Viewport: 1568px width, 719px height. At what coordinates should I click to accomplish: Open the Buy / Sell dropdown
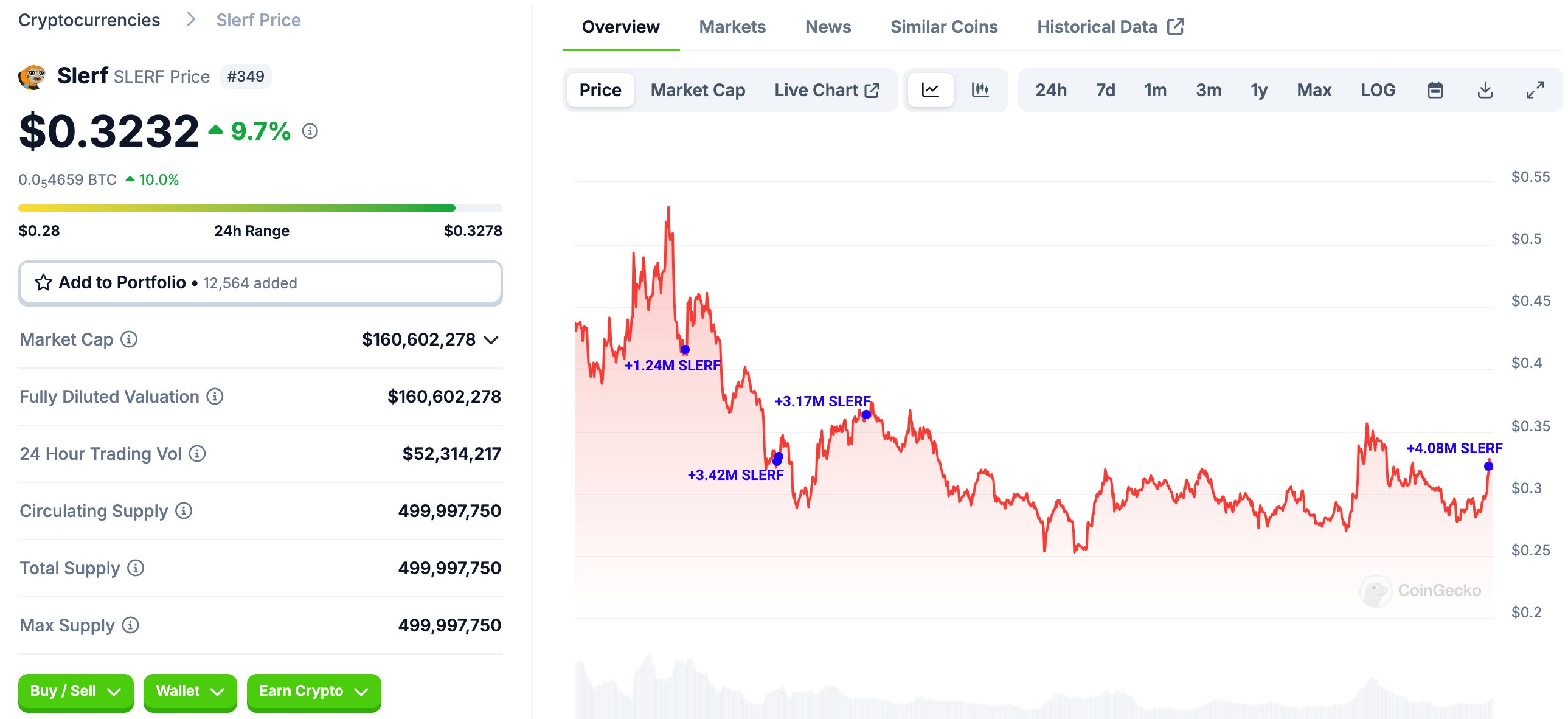click(75, 692)
